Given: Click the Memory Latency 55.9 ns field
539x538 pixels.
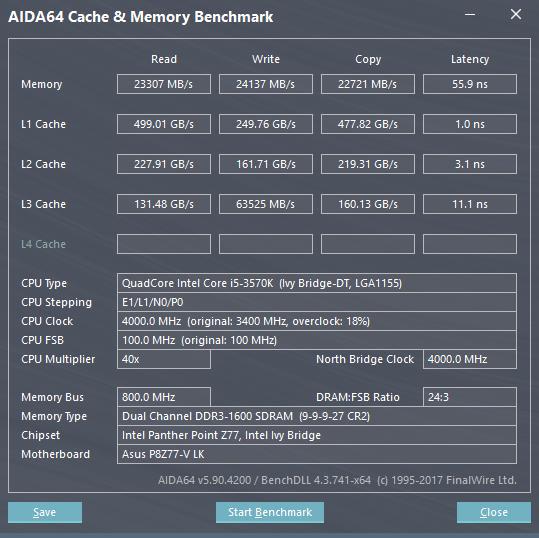Looking at the screenshot, I should coord(470,84).
